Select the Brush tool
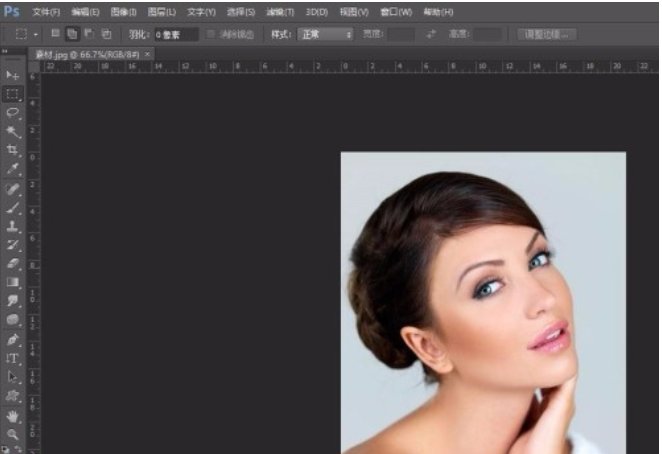 click(x=13, y=207)
